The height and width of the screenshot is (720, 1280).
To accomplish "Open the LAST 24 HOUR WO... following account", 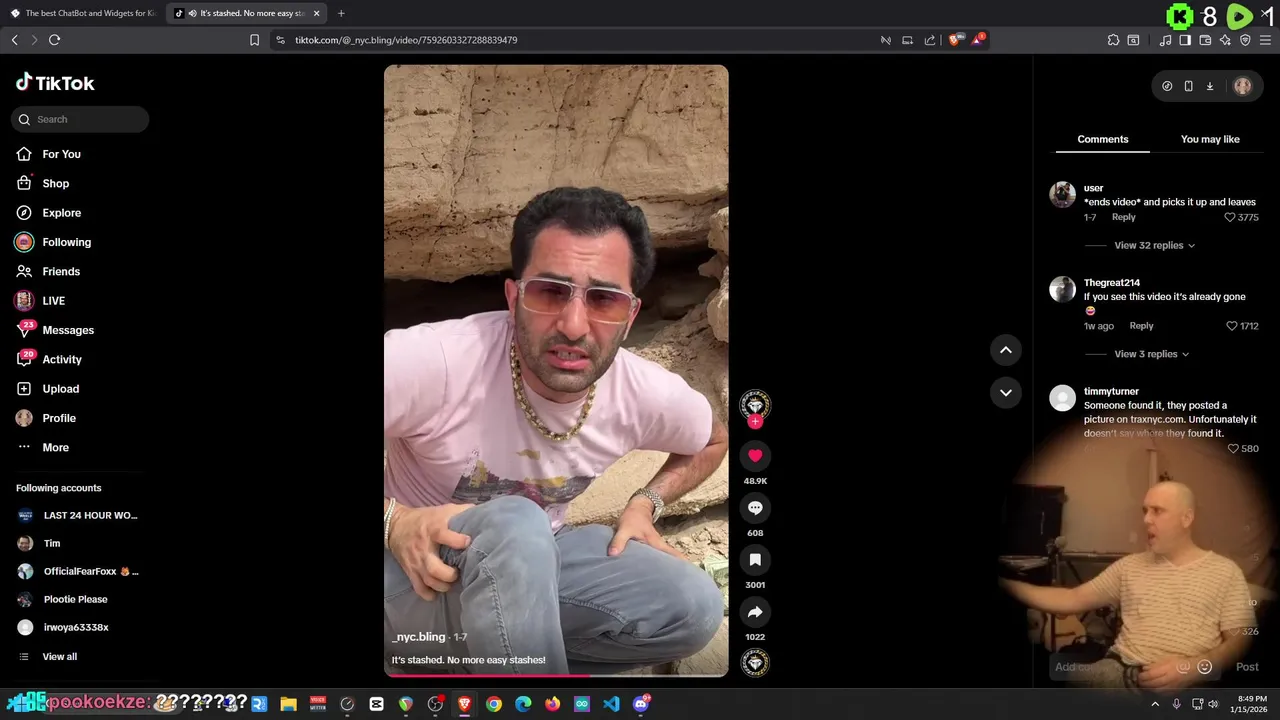I will [x=78, y=516].
